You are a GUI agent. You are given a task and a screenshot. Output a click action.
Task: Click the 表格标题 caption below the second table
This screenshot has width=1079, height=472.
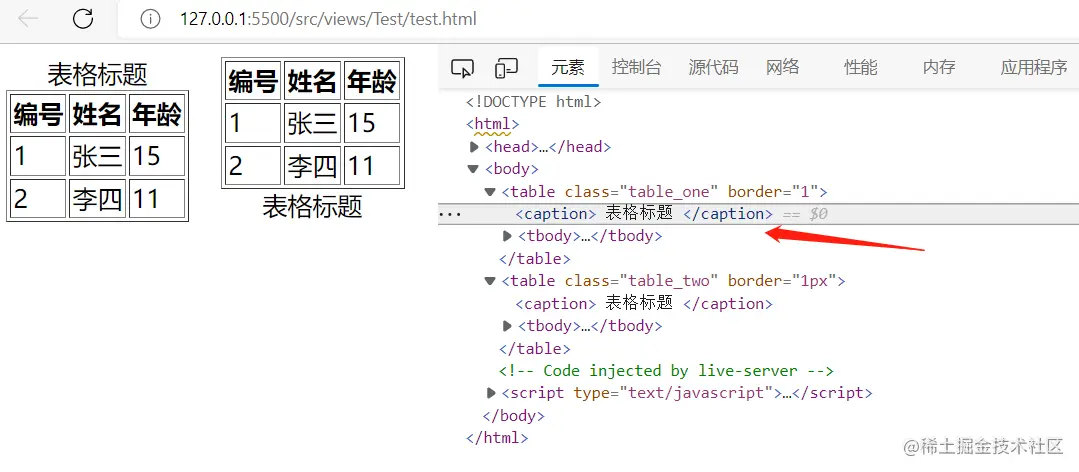312,206
